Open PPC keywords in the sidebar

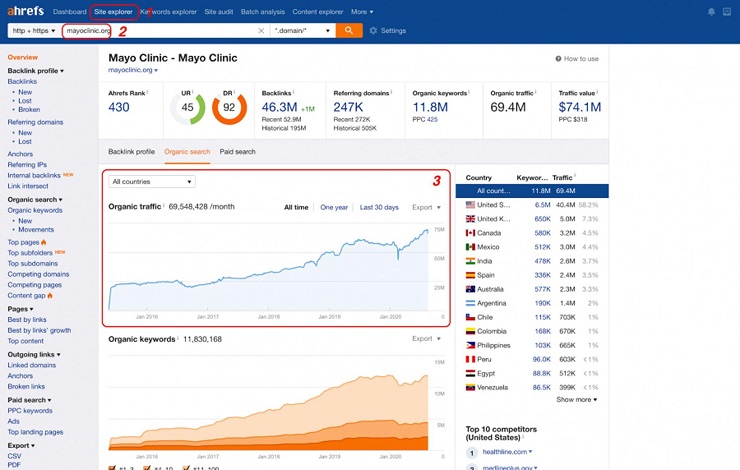point(30,411)
